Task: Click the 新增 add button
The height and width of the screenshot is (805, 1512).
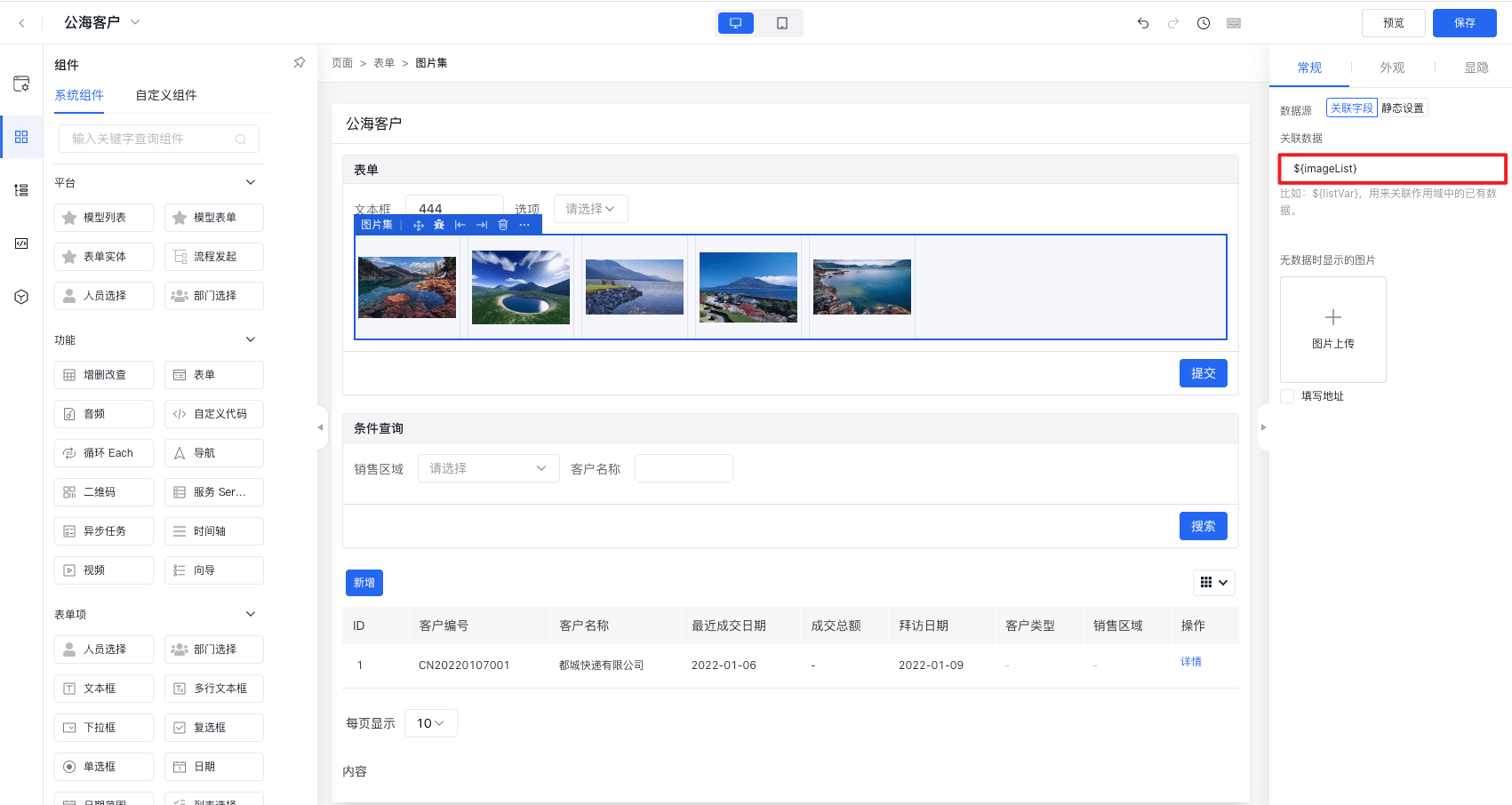Action: click(364, 583)
